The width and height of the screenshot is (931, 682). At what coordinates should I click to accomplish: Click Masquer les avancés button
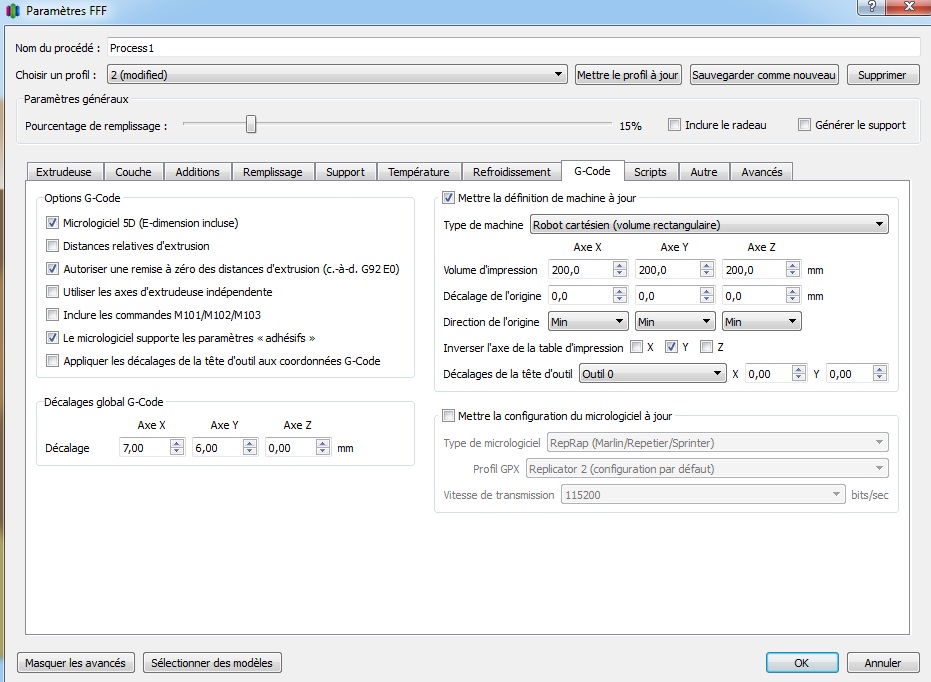(76, 663)
